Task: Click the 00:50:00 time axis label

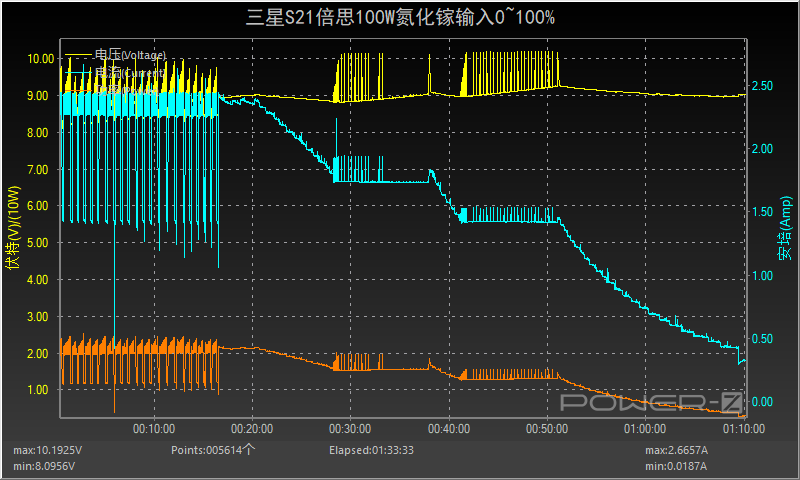Action: [547, 429]
